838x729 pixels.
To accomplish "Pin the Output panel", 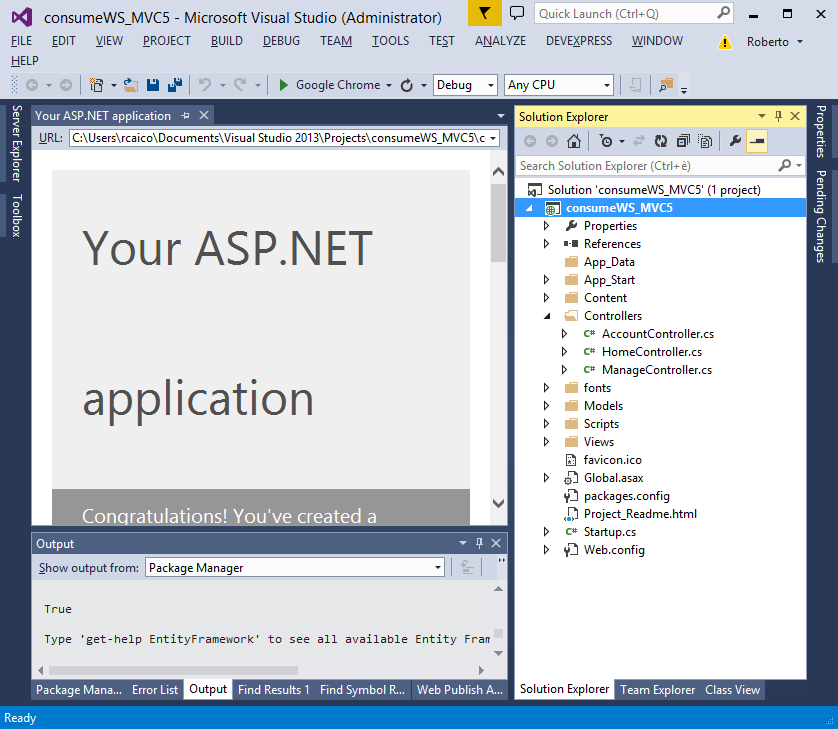I will pyautogui.click(x=479, y=543).
